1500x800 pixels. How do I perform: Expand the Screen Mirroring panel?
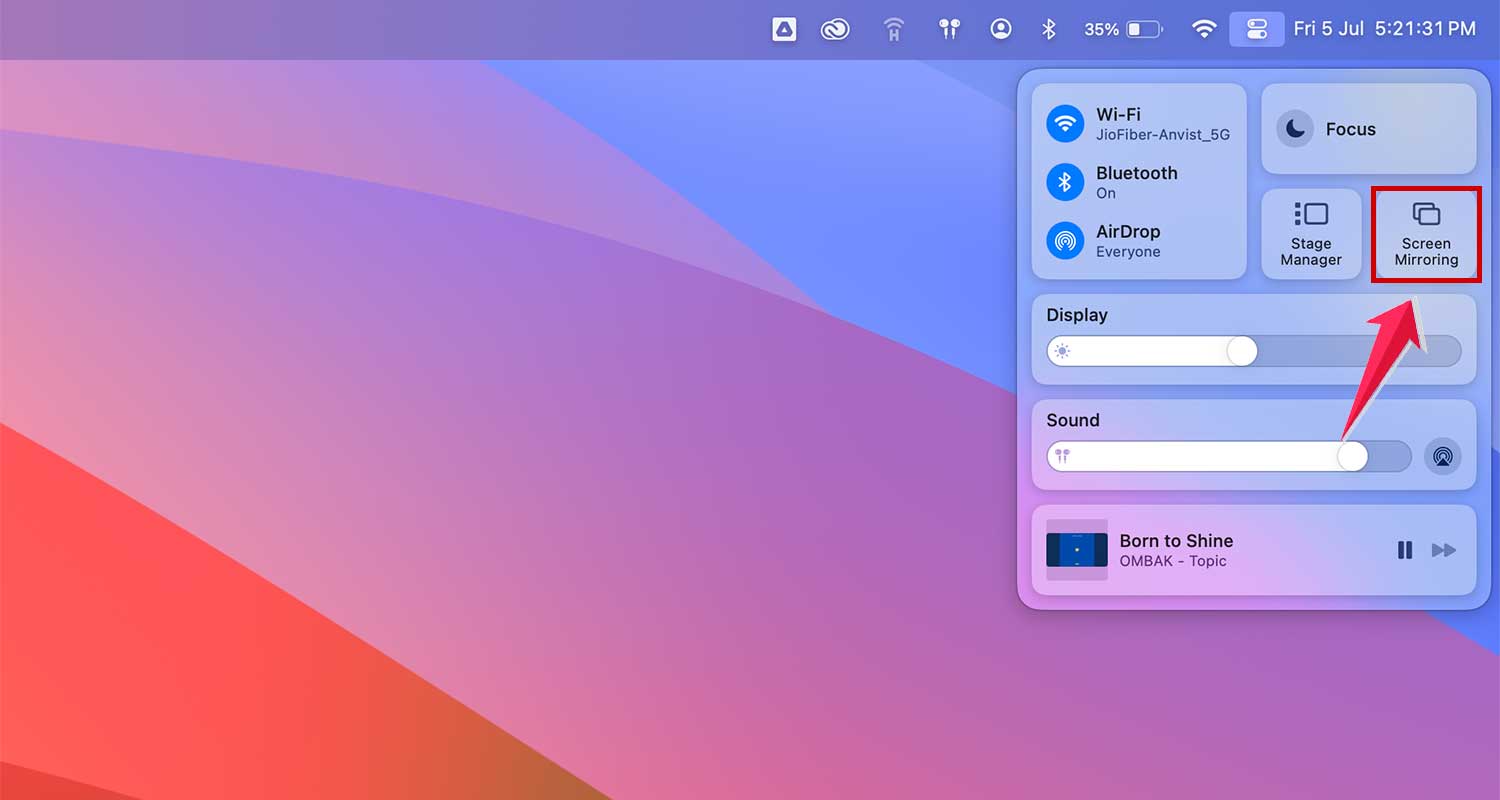[1426, 233]
